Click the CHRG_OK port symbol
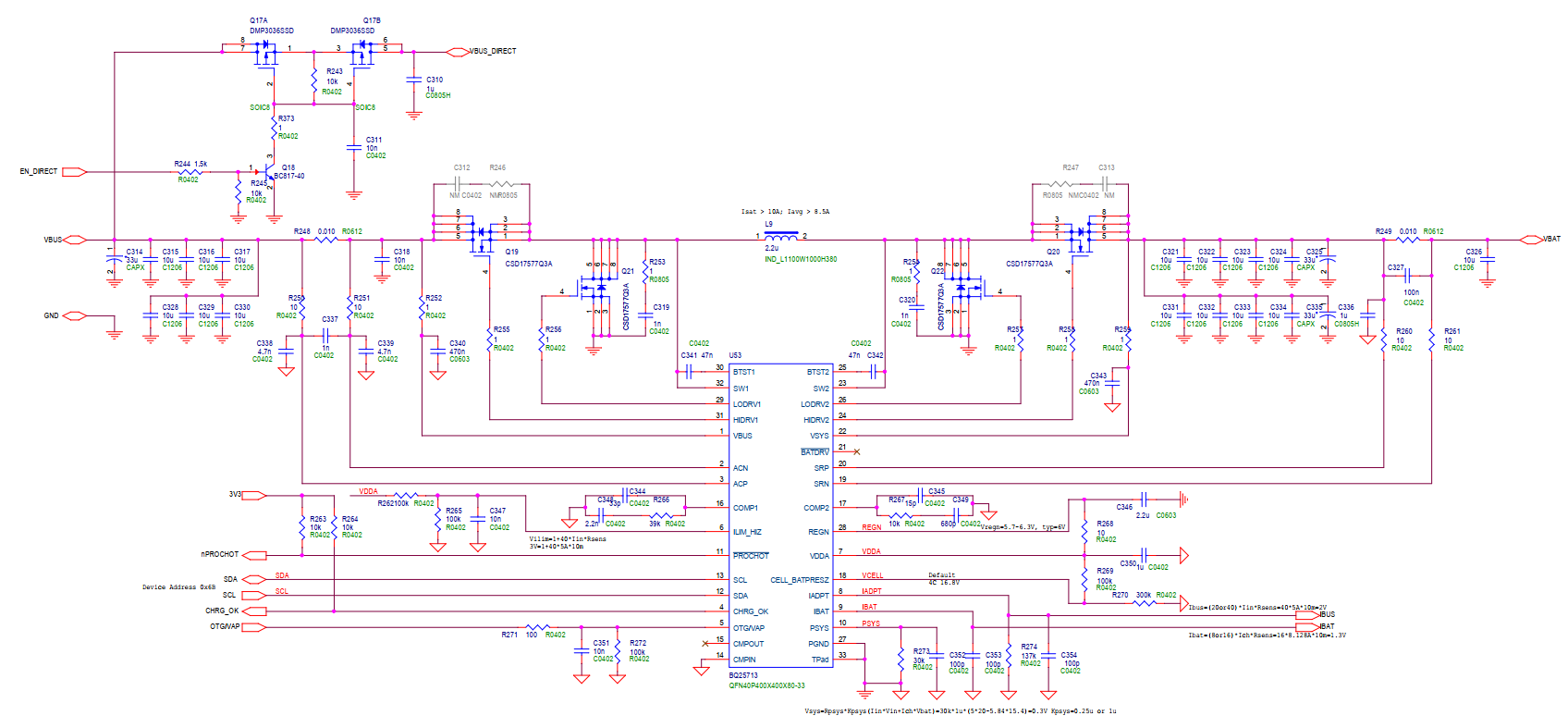 click(x=254, y=611)
